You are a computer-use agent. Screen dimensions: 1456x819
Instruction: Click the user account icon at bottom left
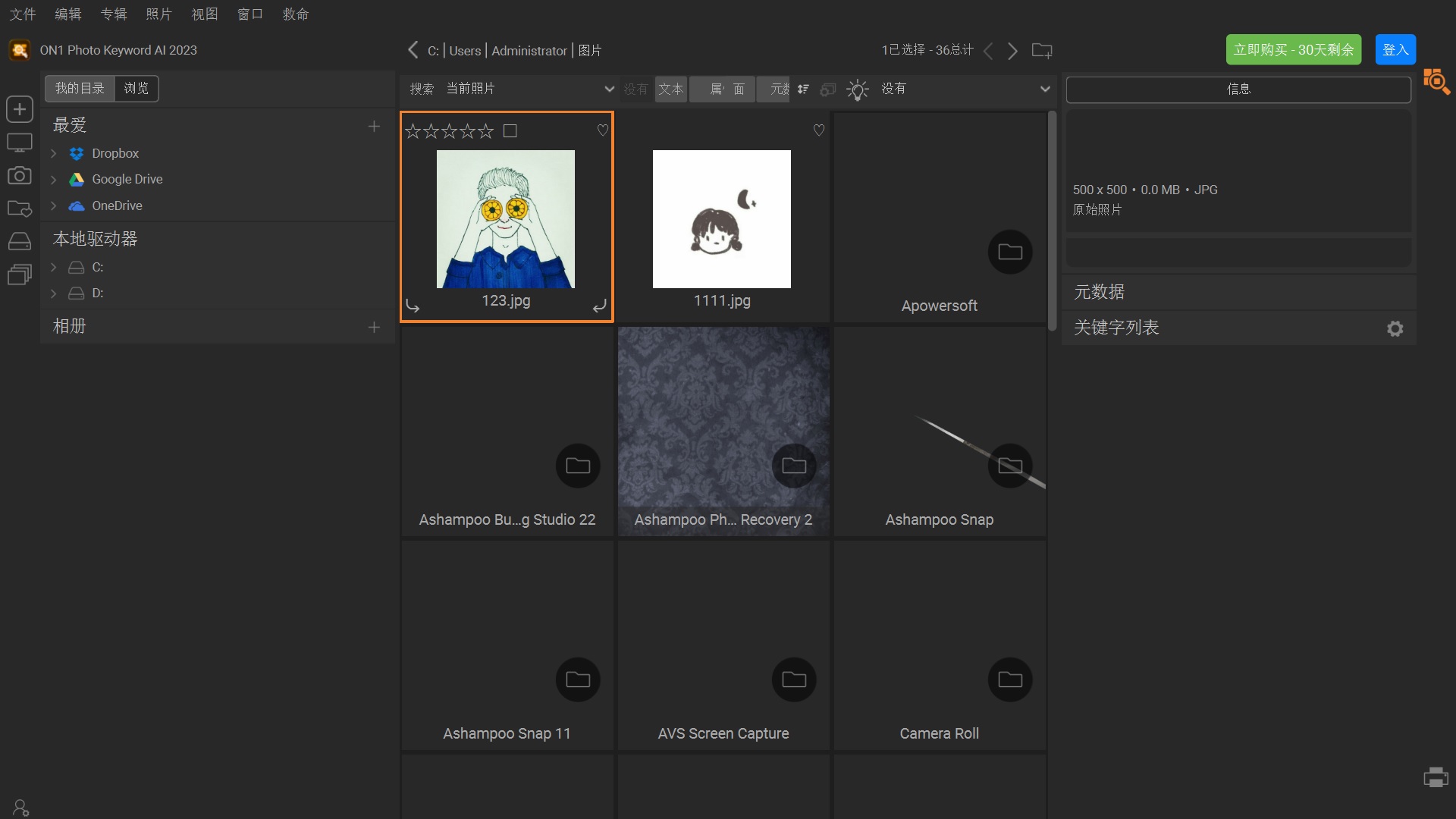tap(20, 808)
